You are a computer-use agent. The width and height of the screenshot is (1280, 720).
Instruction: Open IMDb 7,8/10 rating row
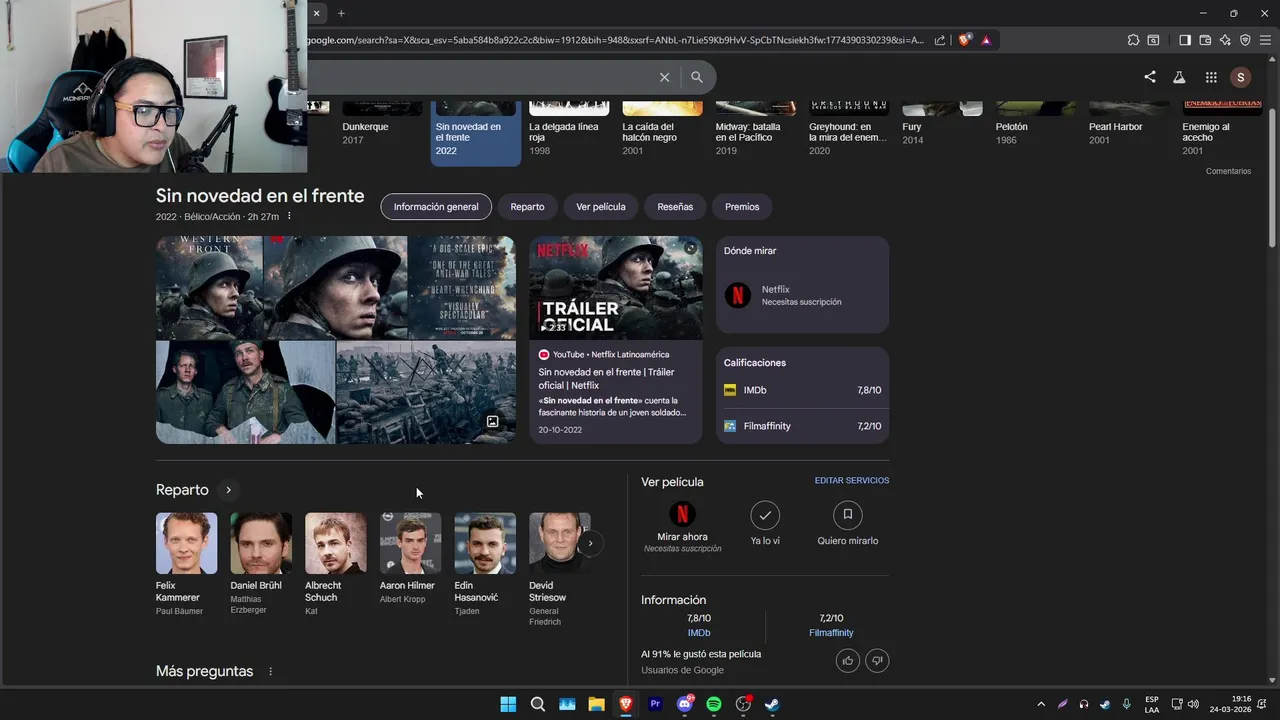802,390
